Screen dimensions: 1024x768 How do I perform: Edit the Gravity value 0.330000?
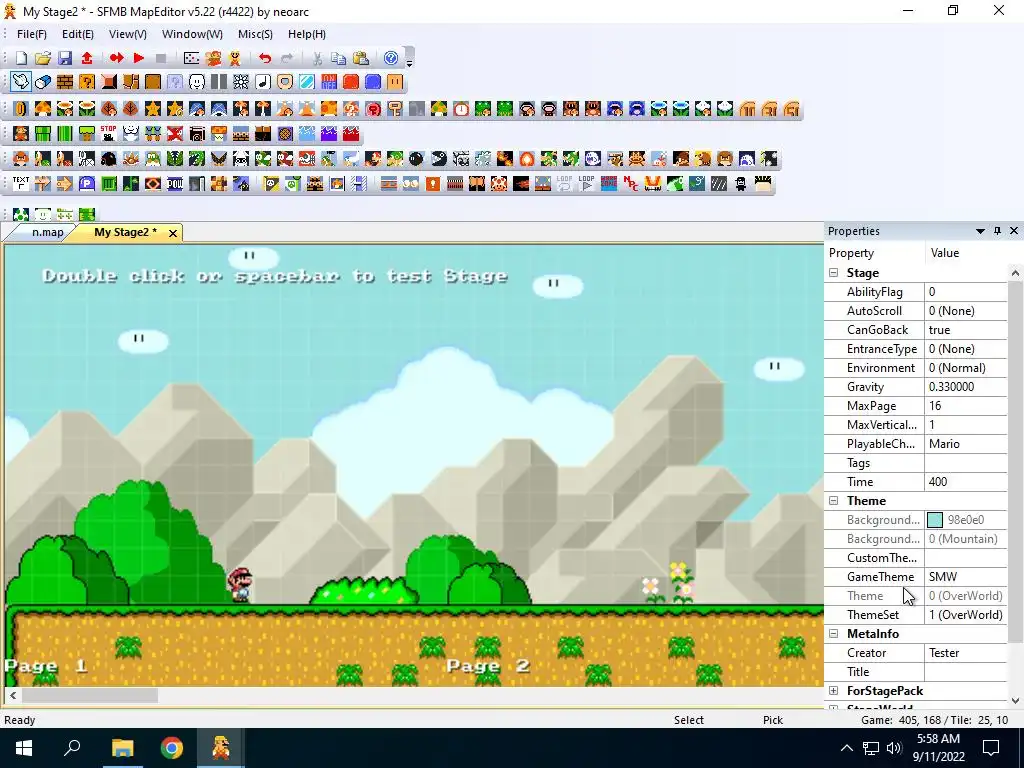pos(966,387)
